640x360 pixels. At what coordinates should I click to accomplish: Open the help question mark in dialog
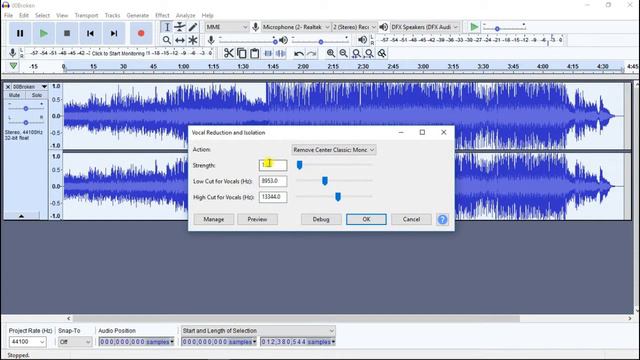point(442,220)
